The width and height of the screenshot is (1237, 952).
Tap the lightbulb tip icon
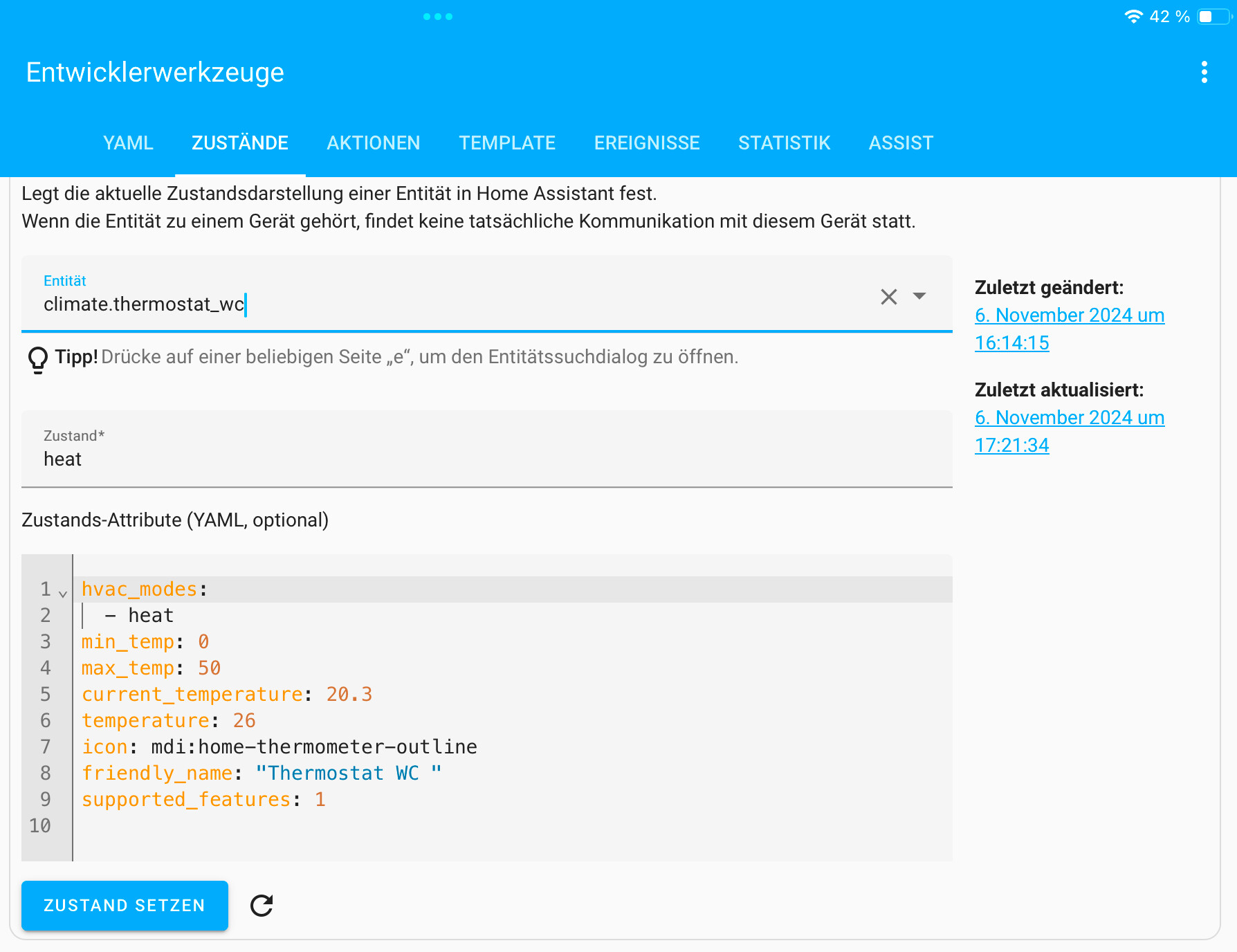click(37, 359)
